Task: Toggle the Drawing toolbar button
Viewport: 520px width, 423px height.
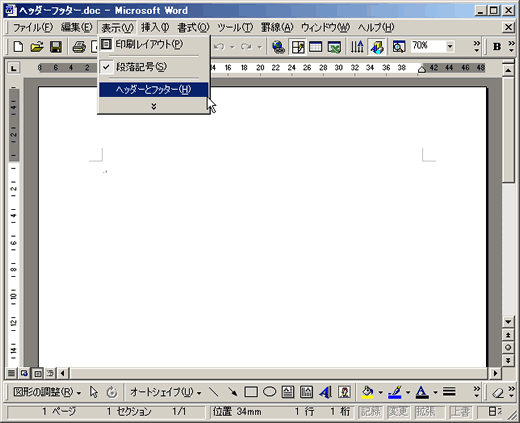Action: click(x=377, y=47)
